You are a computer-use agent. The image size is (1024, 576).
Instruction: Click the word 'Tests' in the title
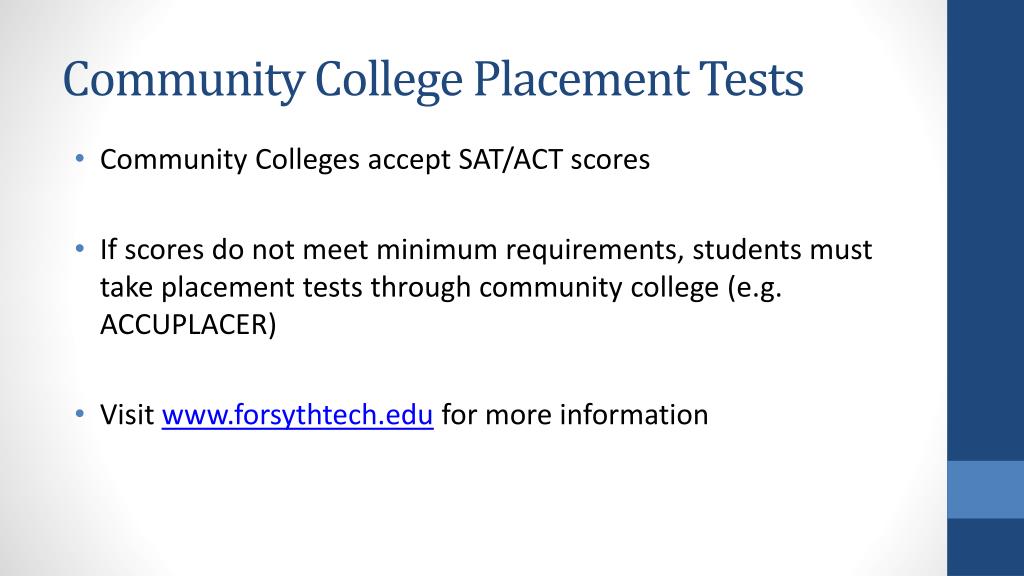(x=751, y=80)
